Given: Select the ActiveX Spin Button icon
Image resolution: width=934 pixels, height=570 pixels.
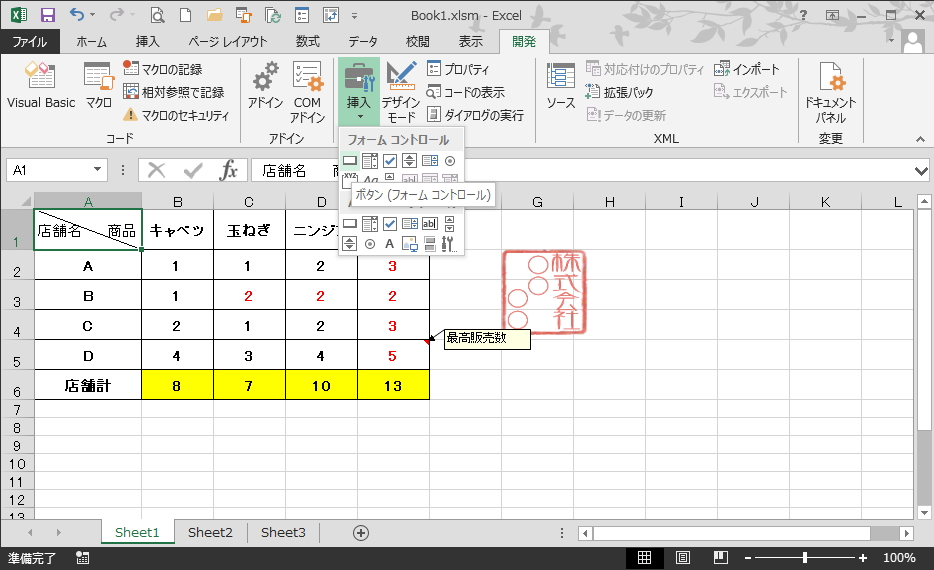Looking at the screenshot, I should (x=350, y=244).
